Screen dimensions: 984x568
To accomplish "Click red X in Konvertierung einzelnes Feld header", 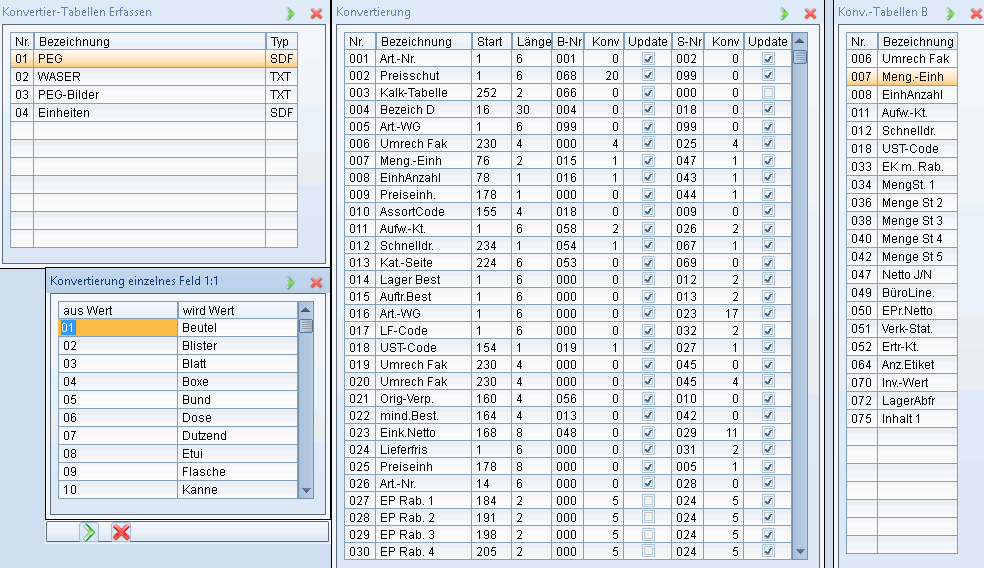I will point(316,283).
